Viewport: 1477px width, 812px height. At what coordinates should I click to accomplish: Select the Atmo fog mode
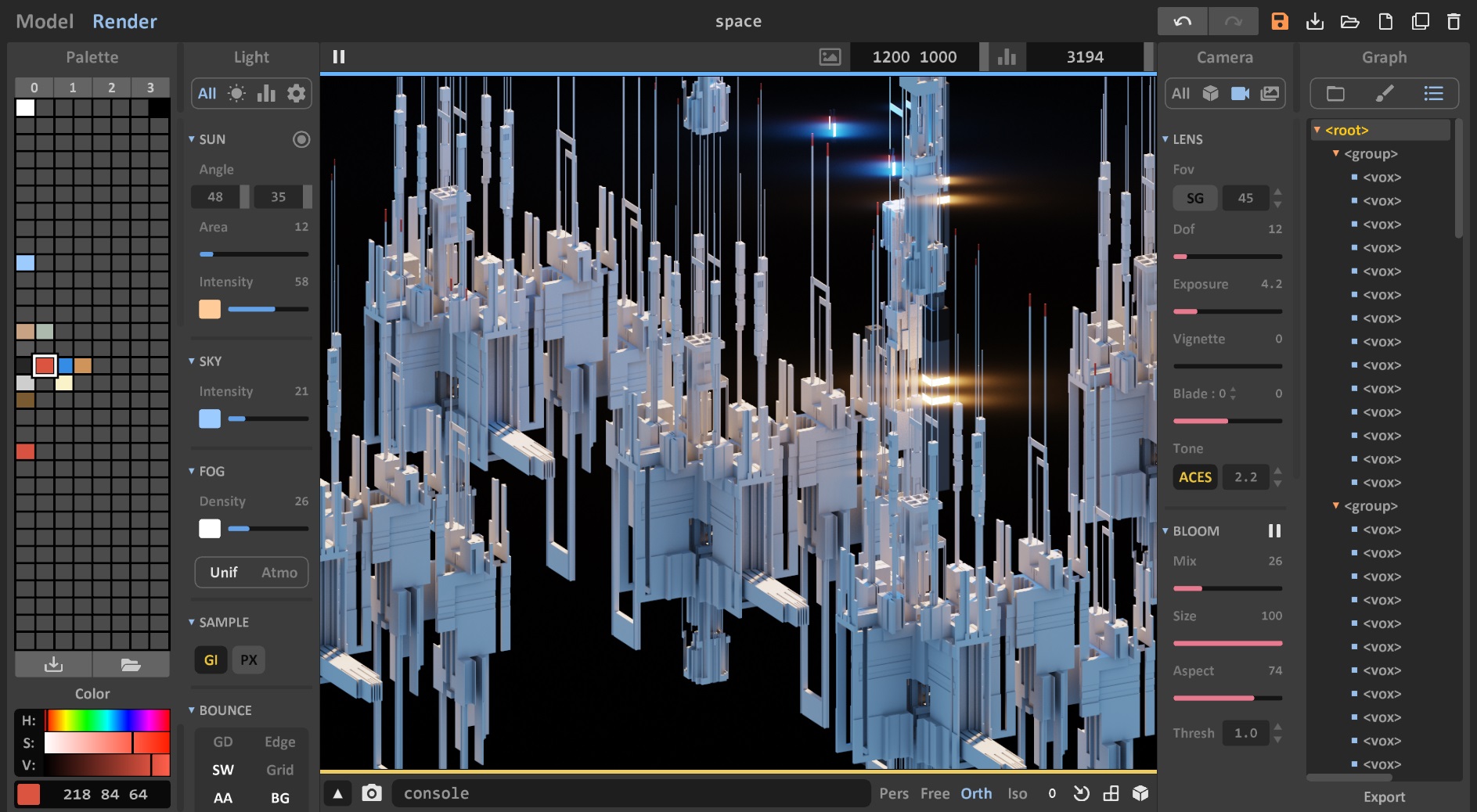[279, 573]
